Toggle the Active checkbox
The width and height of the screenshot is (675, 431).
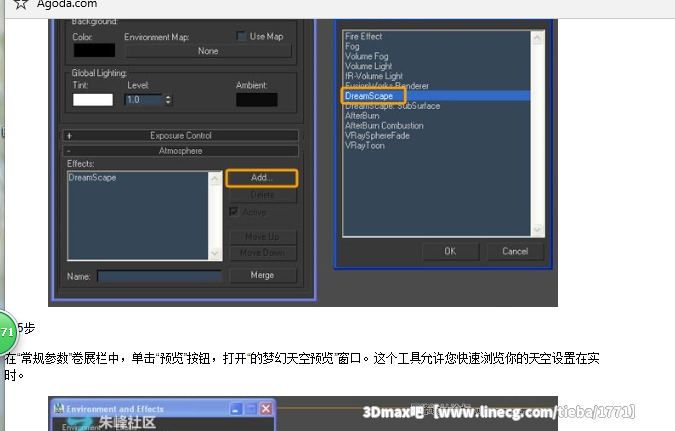(234, 212)
